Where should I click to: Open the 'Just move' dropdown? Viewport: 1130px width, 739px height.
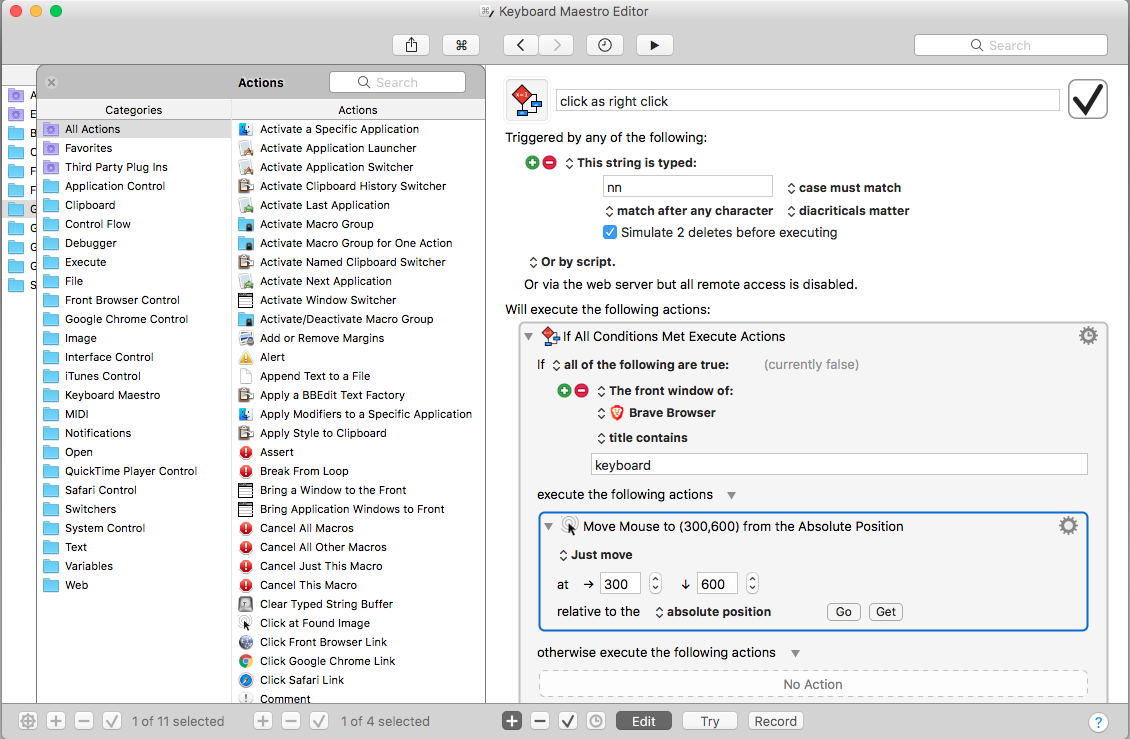pos(595,555)
